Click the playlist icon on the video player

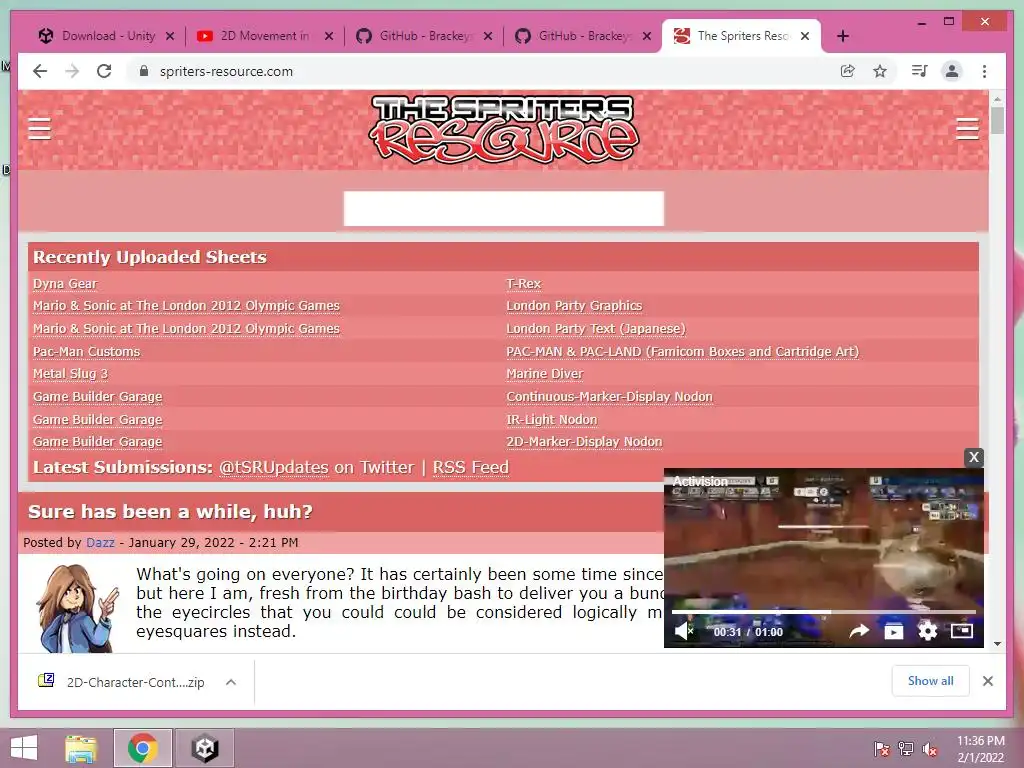click(893, 631)
